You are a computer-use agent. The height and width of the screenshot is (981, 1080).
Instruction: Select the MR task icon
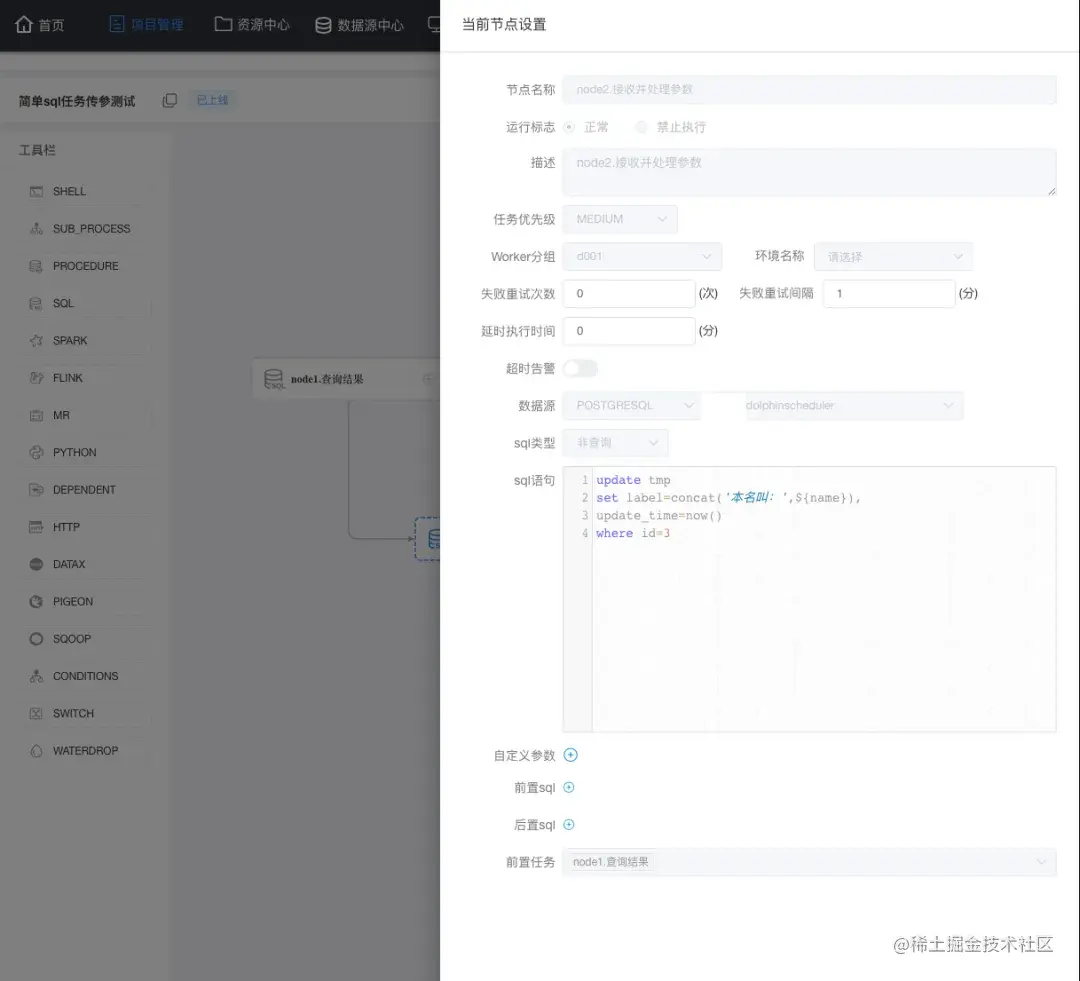click(37, 415)
